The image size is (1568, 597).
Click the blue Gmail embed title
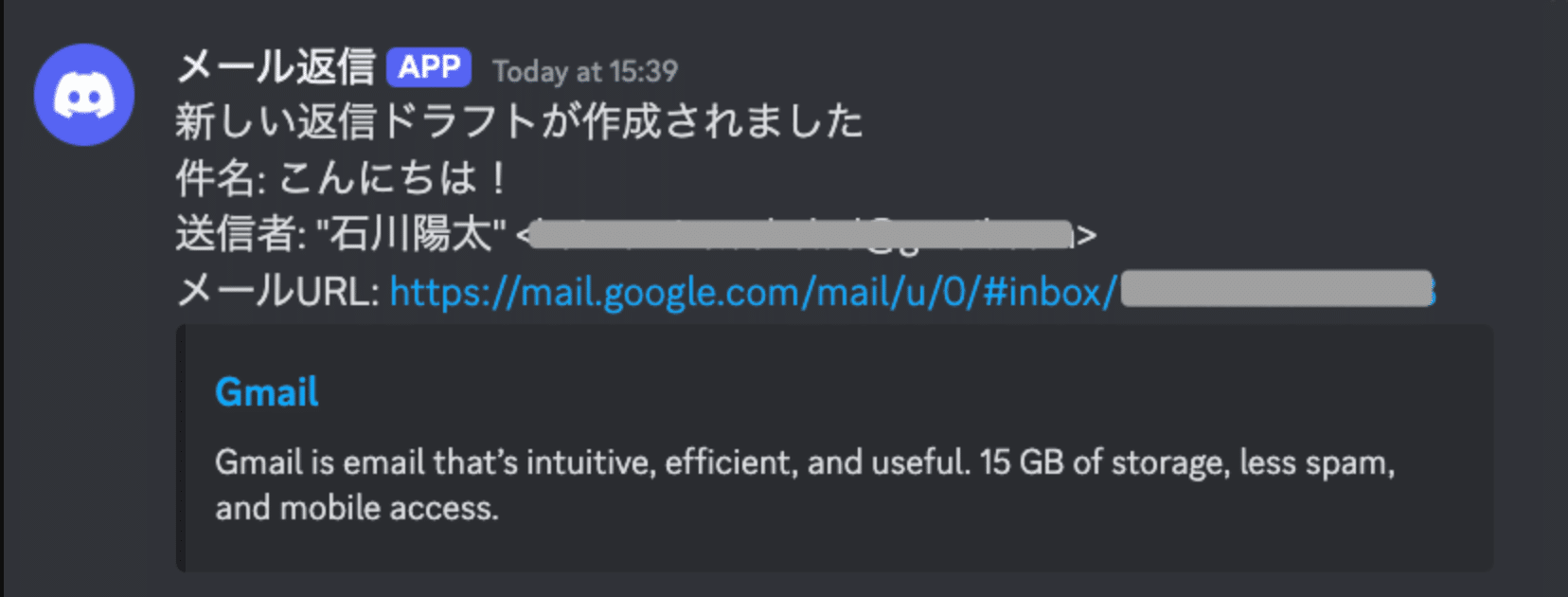tap(267, 392)
